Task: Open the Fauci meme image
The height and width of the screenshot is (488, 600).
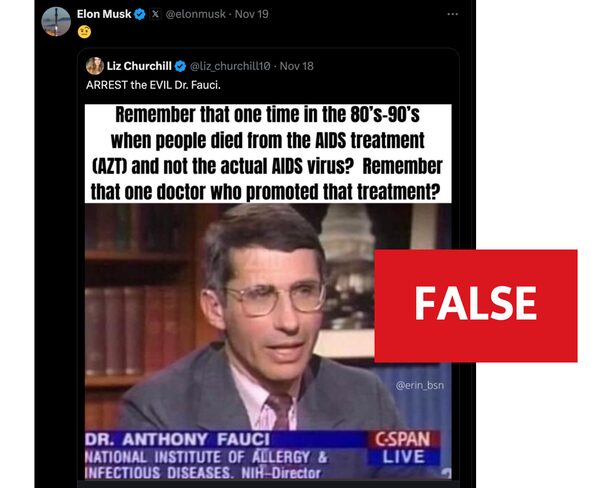Action: point(268,292)
